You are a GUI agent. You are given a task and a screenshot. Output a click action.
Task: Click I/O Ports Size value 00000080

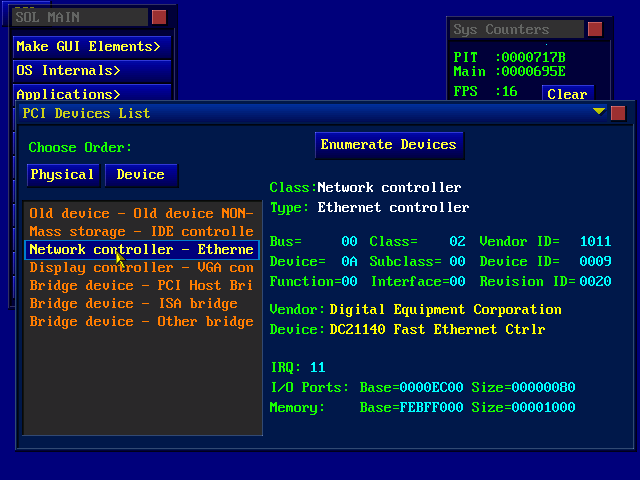tap(543, 387)
